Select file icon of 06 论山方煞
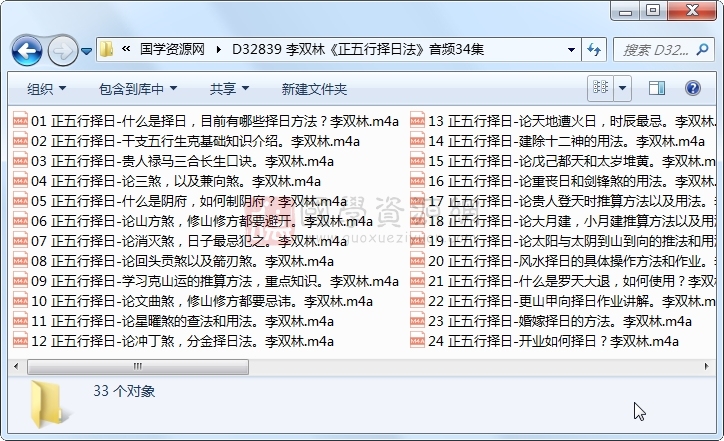This screenshot has height=441, width=724. point(20,221)
